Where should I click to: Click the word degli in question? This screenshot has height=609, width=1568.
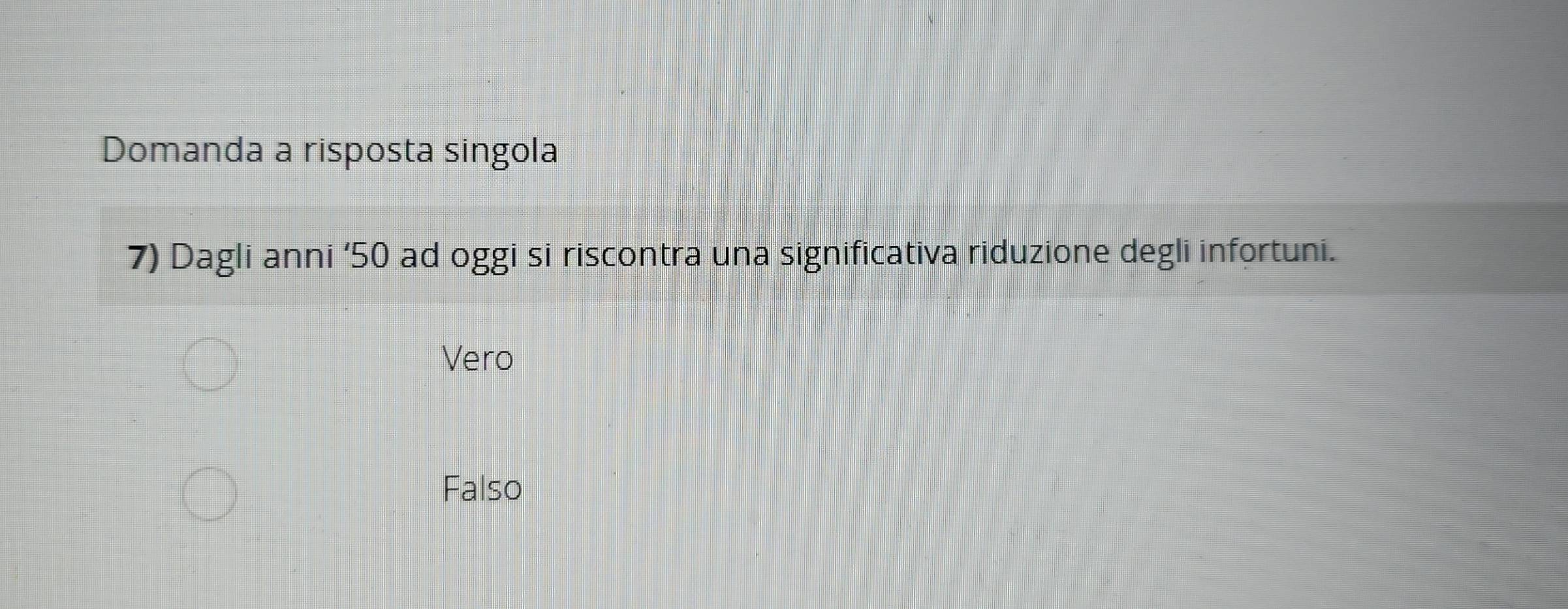1156,254
